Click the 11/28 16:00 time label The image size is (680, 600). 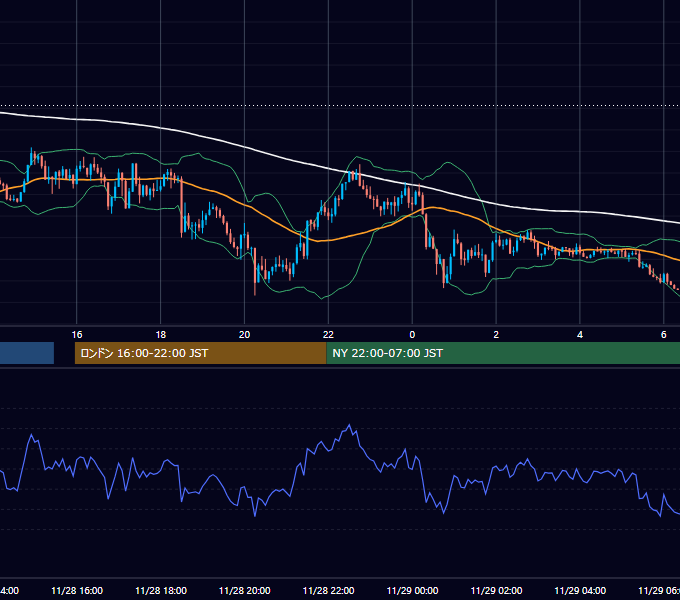[x=77, y=590]
